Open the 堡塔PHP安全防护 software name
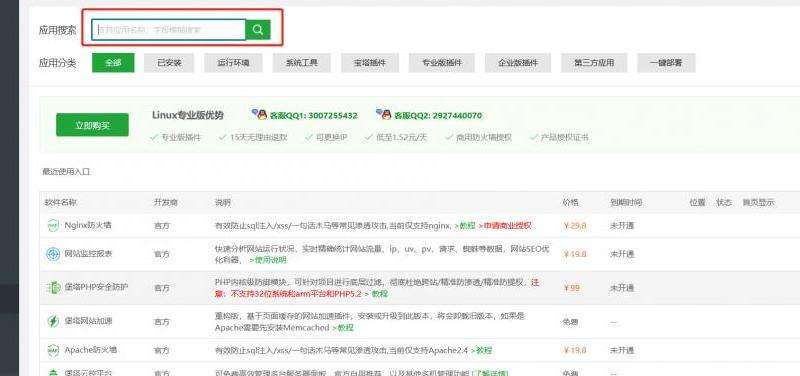Screen dimensions: 800x376 pyautogui.click(x=96, y=287)
